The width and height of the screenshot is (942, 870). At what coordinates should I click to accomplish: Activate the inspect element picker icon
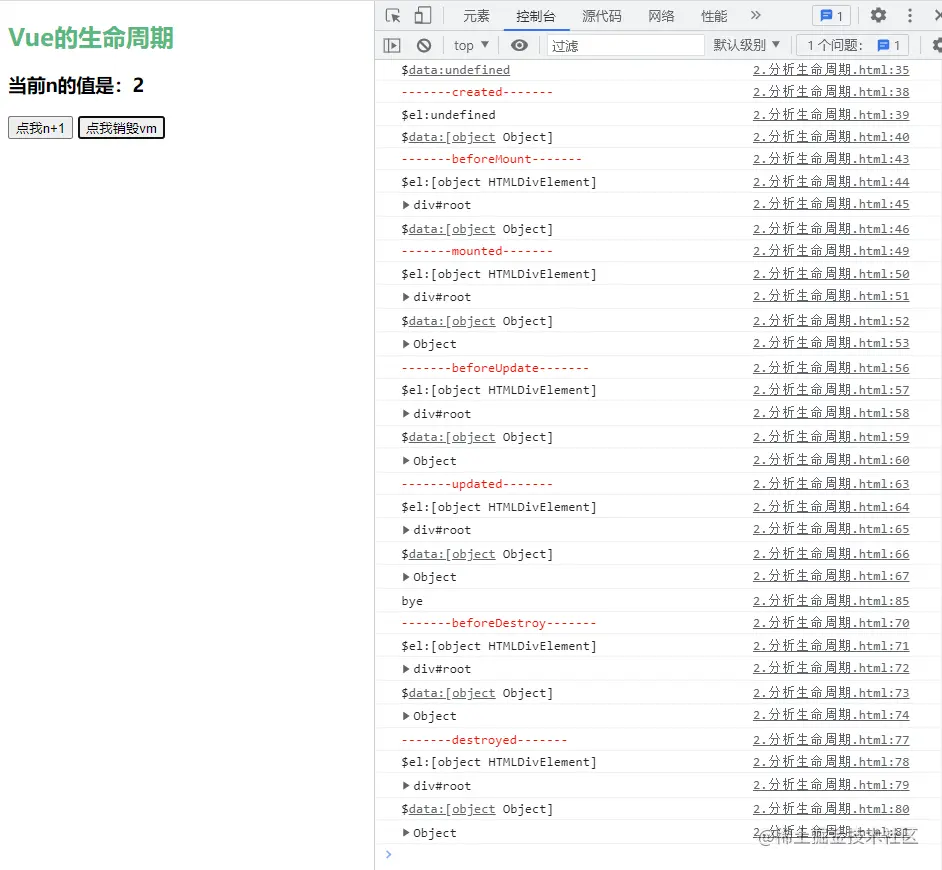pyautogui.click(x=394, y=16)
